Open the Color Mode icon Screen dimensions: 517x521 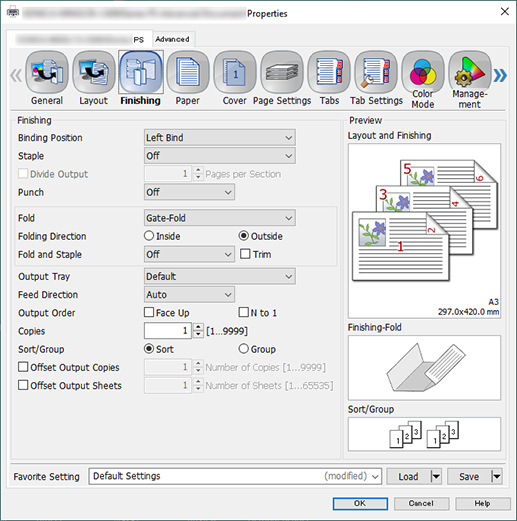(x=423, y=72)
